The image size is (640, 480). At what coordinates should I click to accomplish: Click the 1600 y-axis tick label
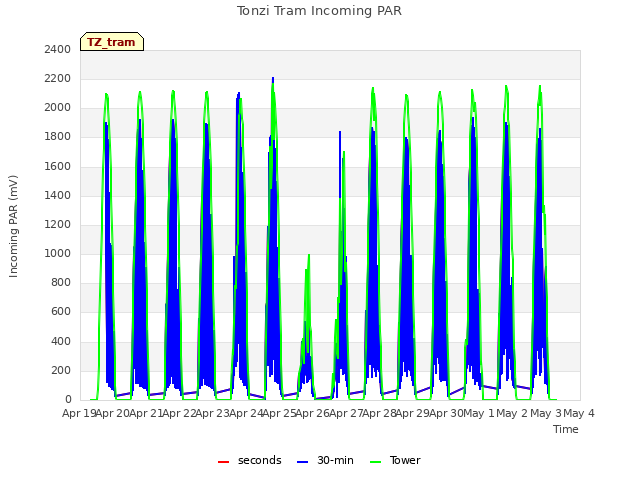click(x=58, y=166)
